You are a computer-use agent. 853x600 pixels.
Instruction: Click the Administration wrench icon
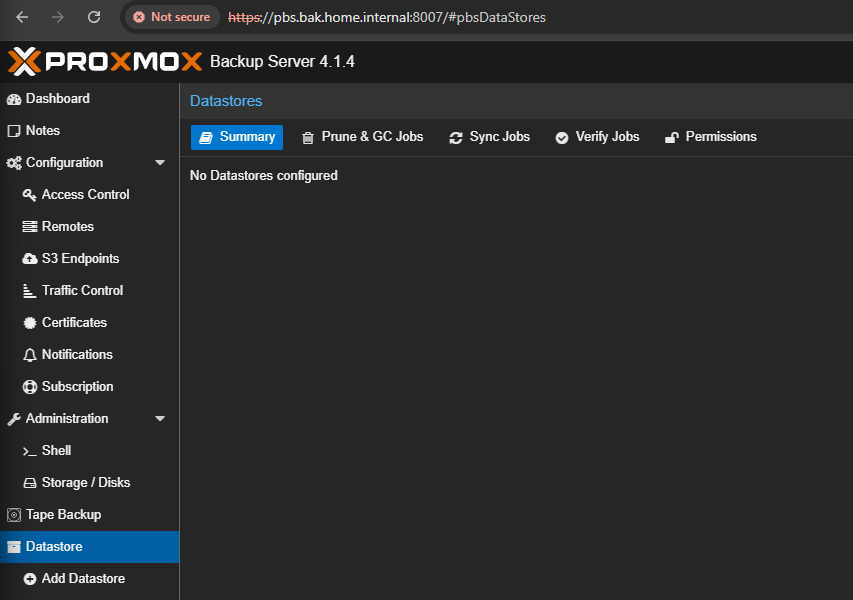click(x=14, y=419)
